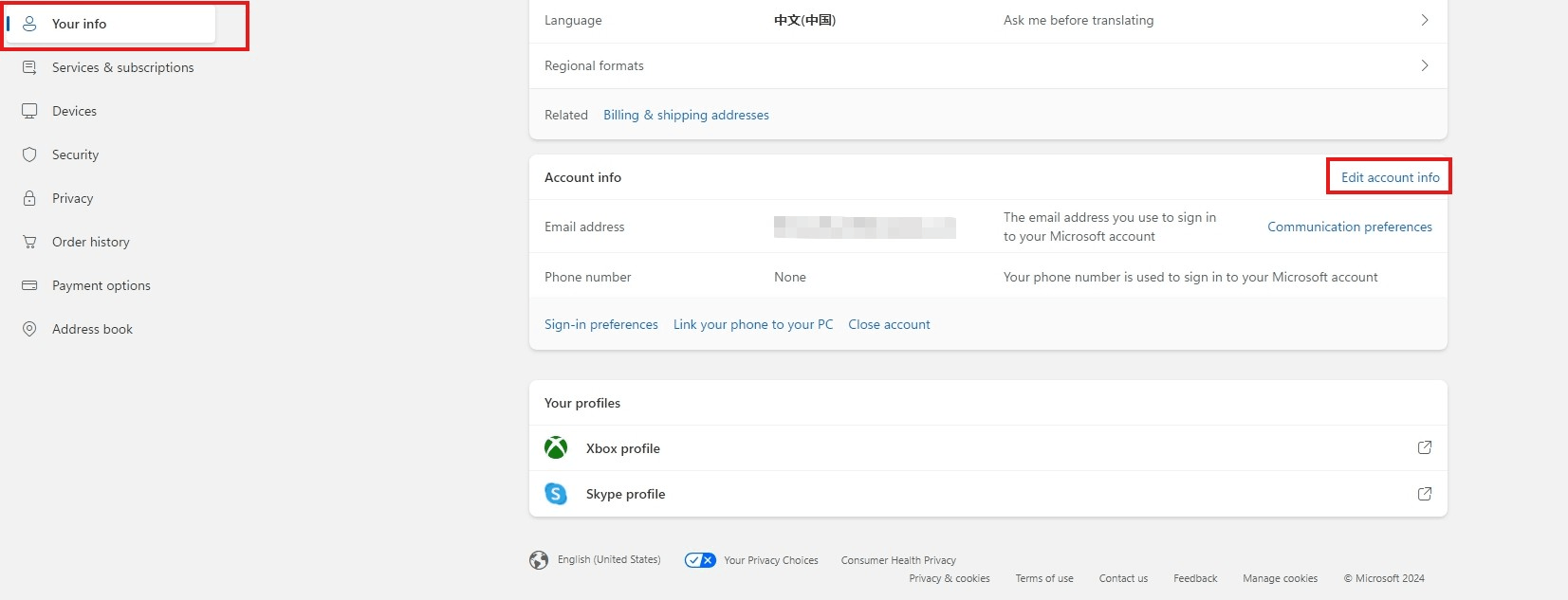Click the Security shield icon
Image resolution: width=1568 pixels, height=600 pixels.
click(29, 155)
